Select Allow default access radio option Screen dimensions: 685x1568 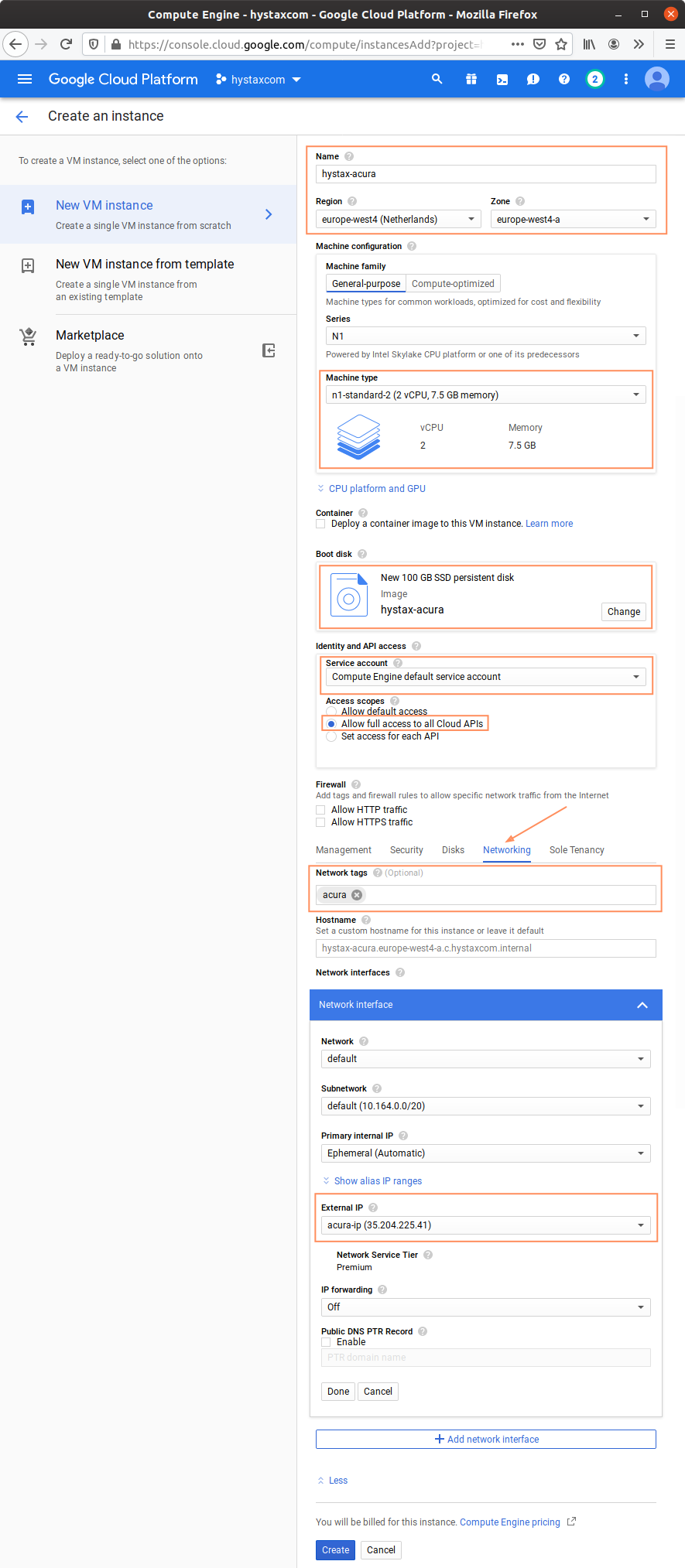pos(331,712)
